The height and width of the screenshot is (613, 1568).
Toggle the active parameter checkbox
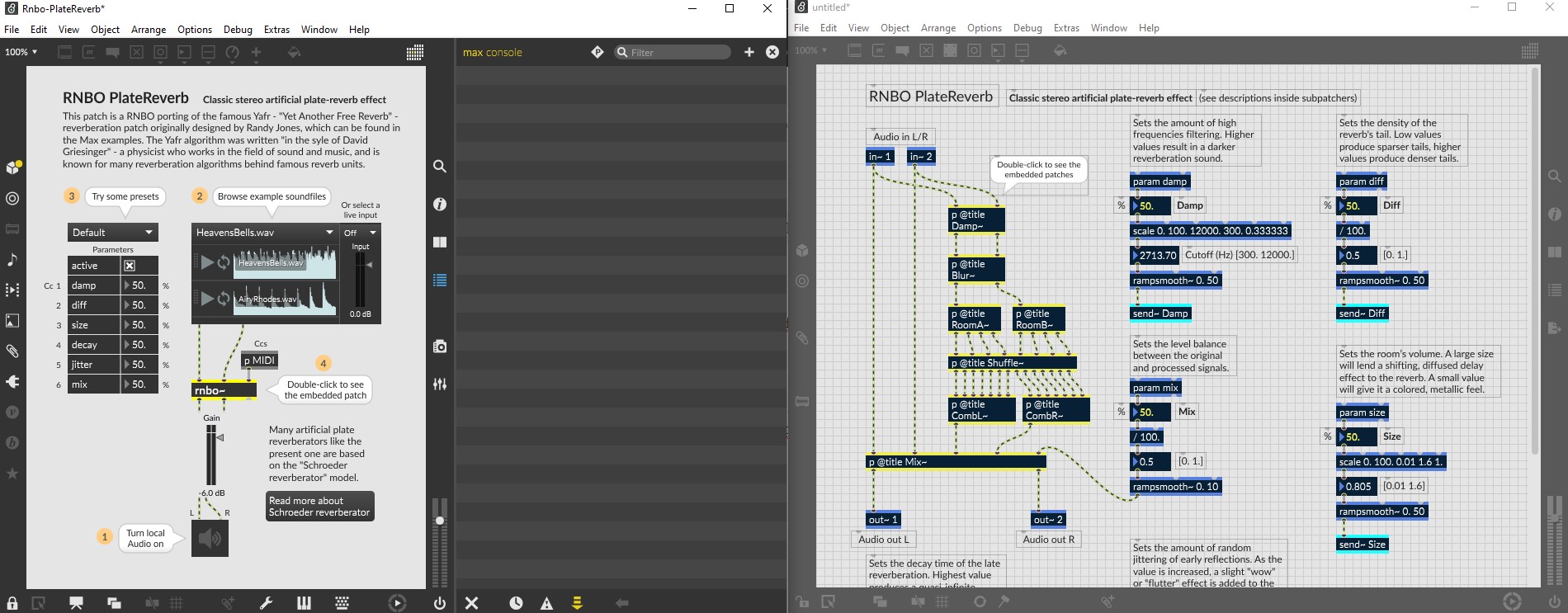[130, 266]
